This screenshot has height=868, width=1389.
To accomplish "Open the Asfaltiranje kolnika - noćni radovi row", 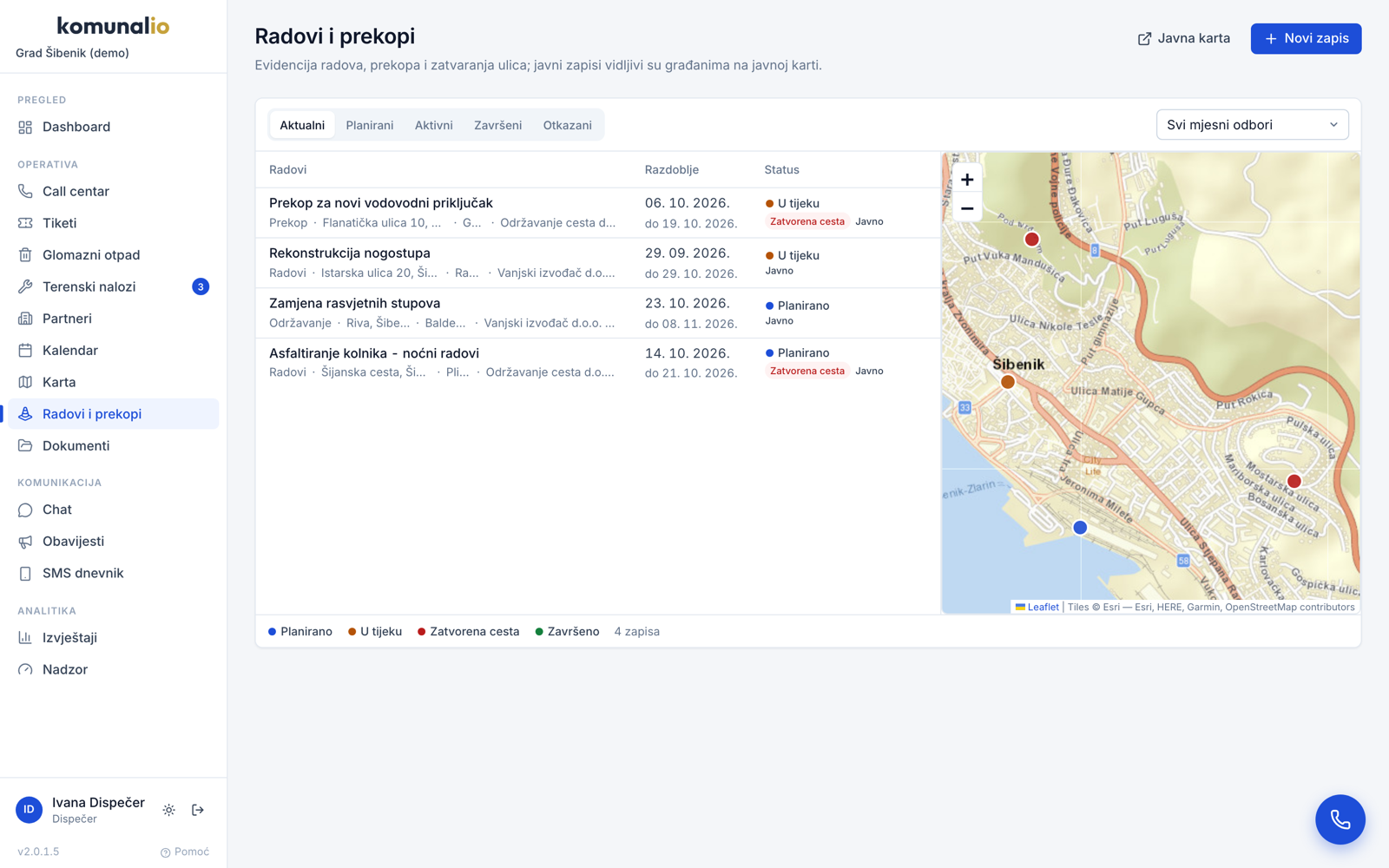I will click(x=598, y=363).
